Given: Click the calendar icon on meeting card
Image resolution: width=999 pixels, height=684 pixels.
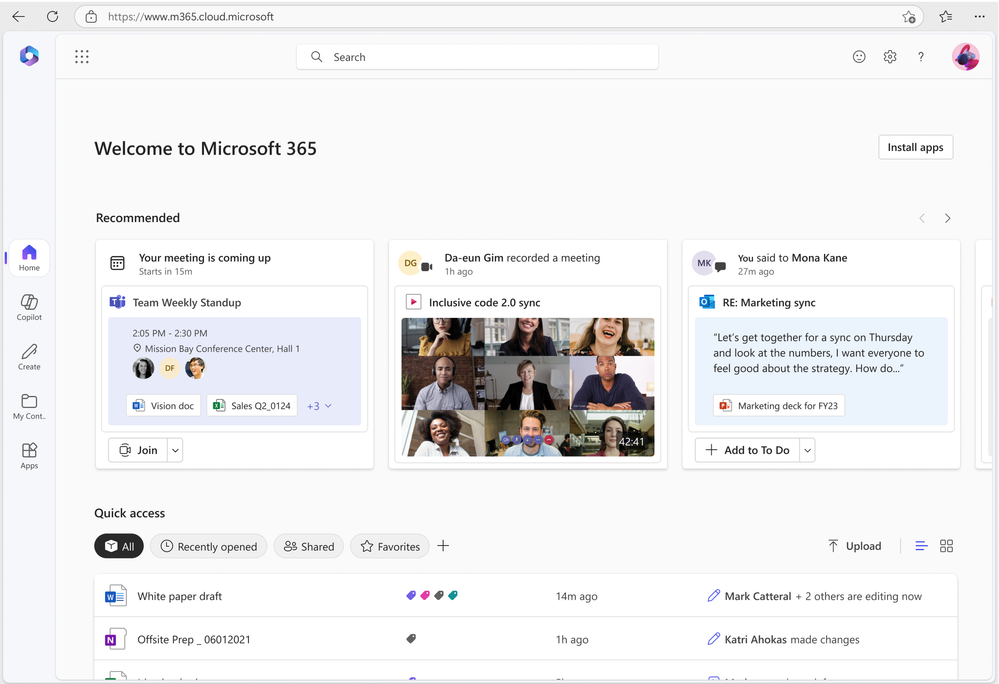Looking at the screenshot, I should tap(117, 263).
